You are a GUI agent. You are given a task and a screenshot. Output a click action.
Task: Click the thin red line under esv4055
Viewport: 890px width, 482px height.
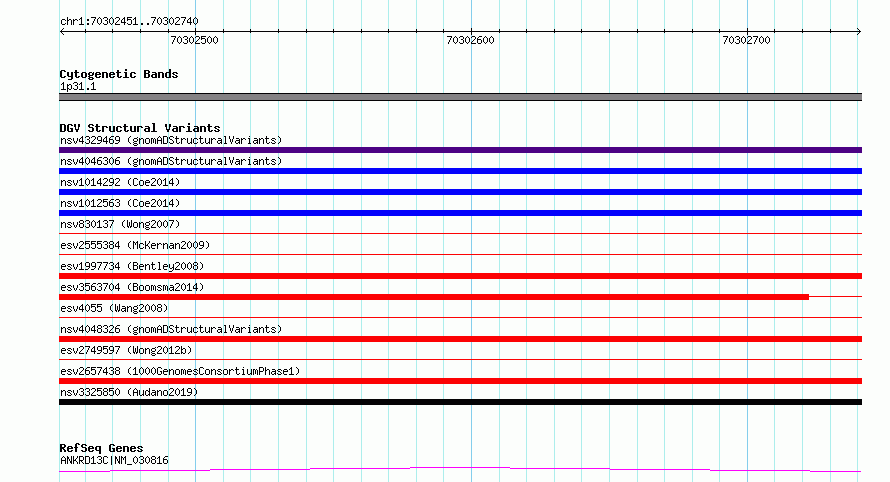pos(460,317)
